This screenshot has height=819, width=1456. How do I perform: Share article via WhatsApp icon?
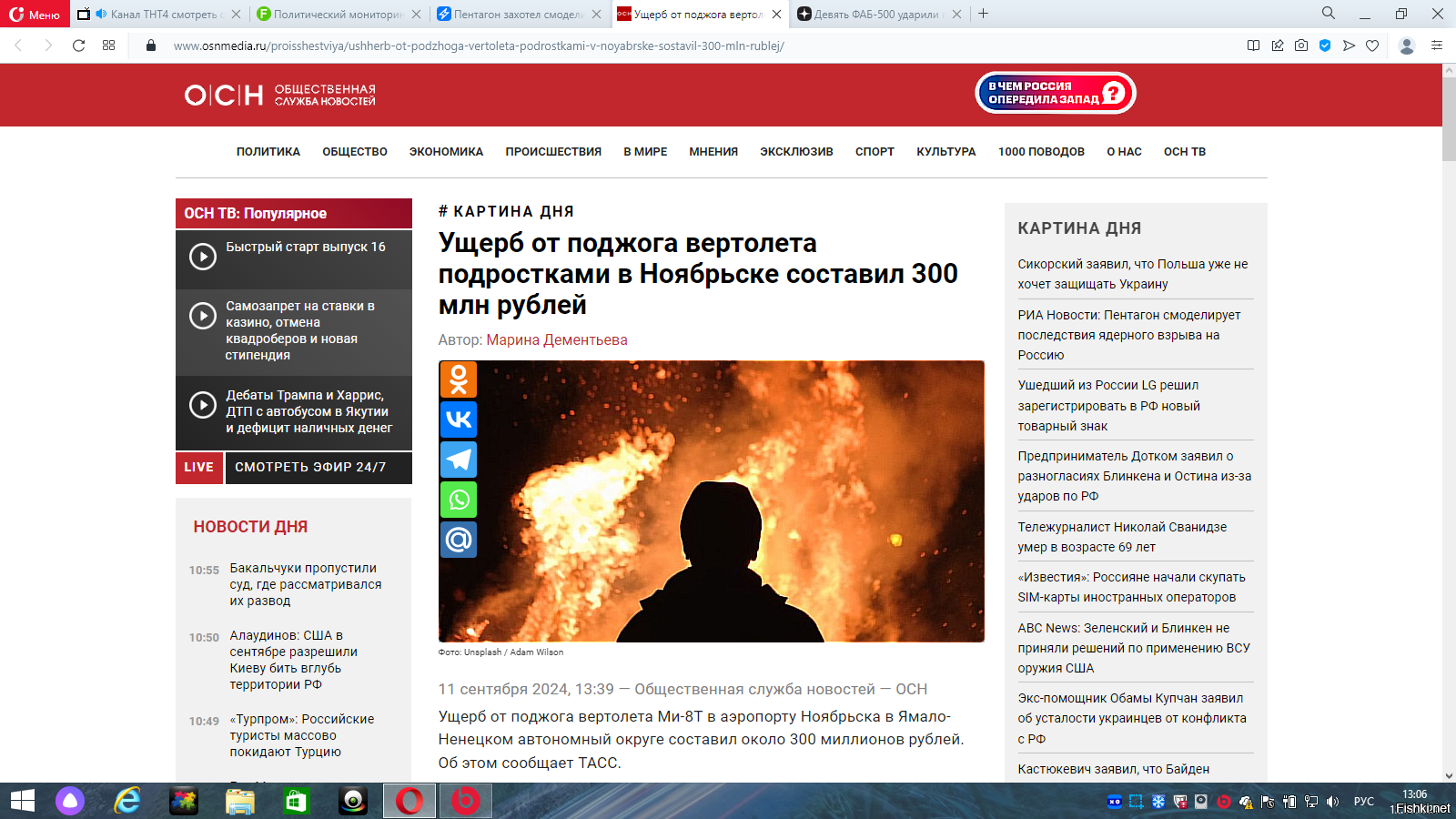click(459, 500)
